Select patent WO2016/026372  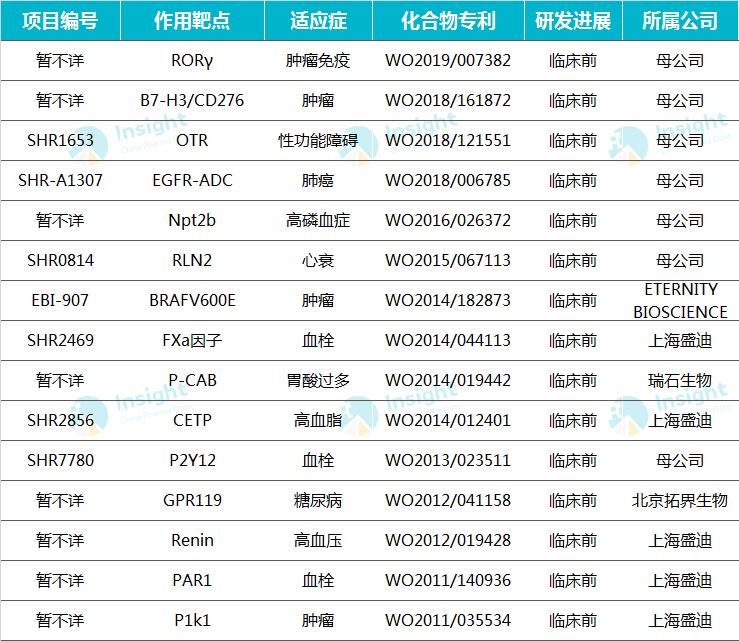point(448,221)
